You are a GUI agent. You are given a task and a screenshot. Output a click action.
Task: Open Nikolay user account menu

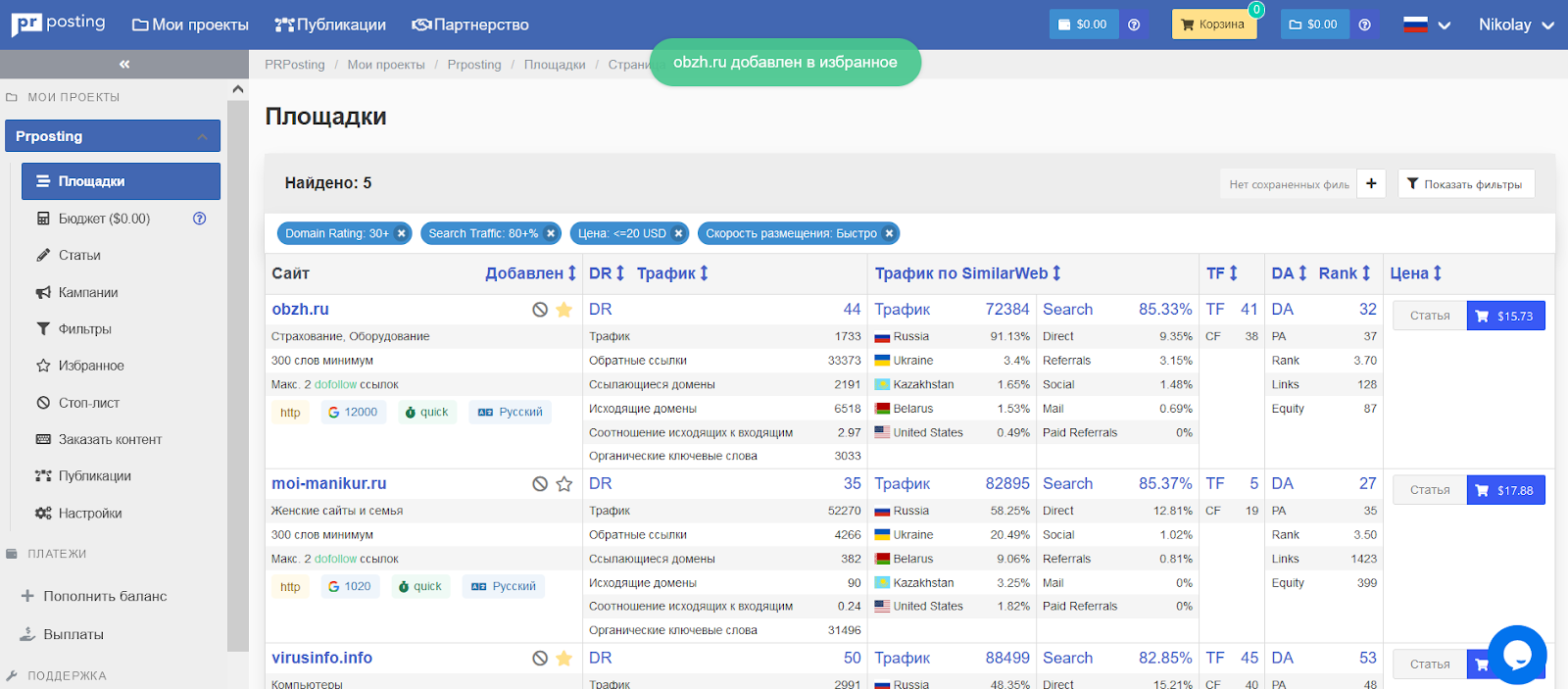click(1516, 25)
